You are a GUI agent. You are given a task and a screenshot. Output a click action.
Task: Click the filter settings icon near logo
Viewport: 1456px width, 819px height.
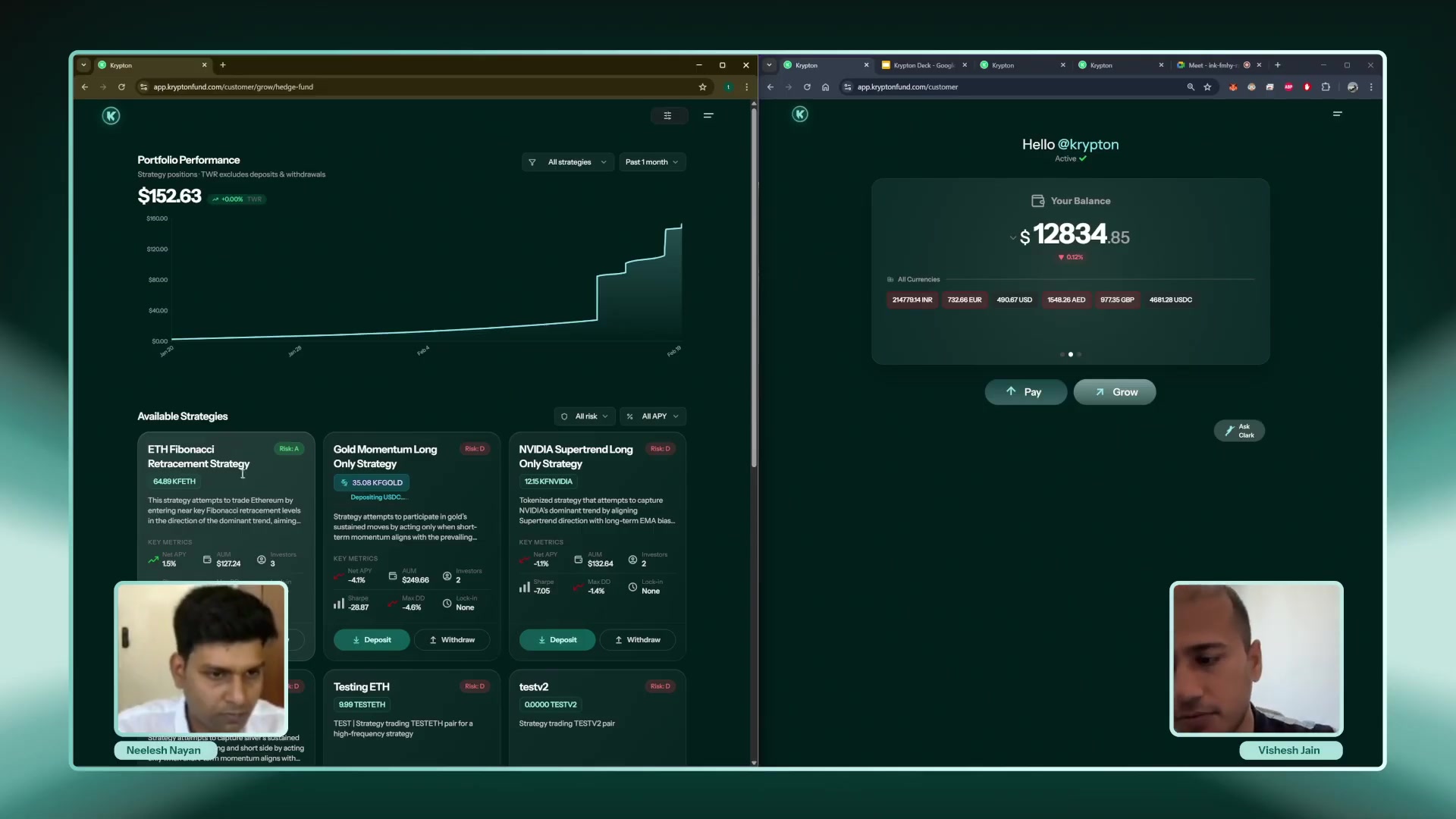click(x=667, y=116)
